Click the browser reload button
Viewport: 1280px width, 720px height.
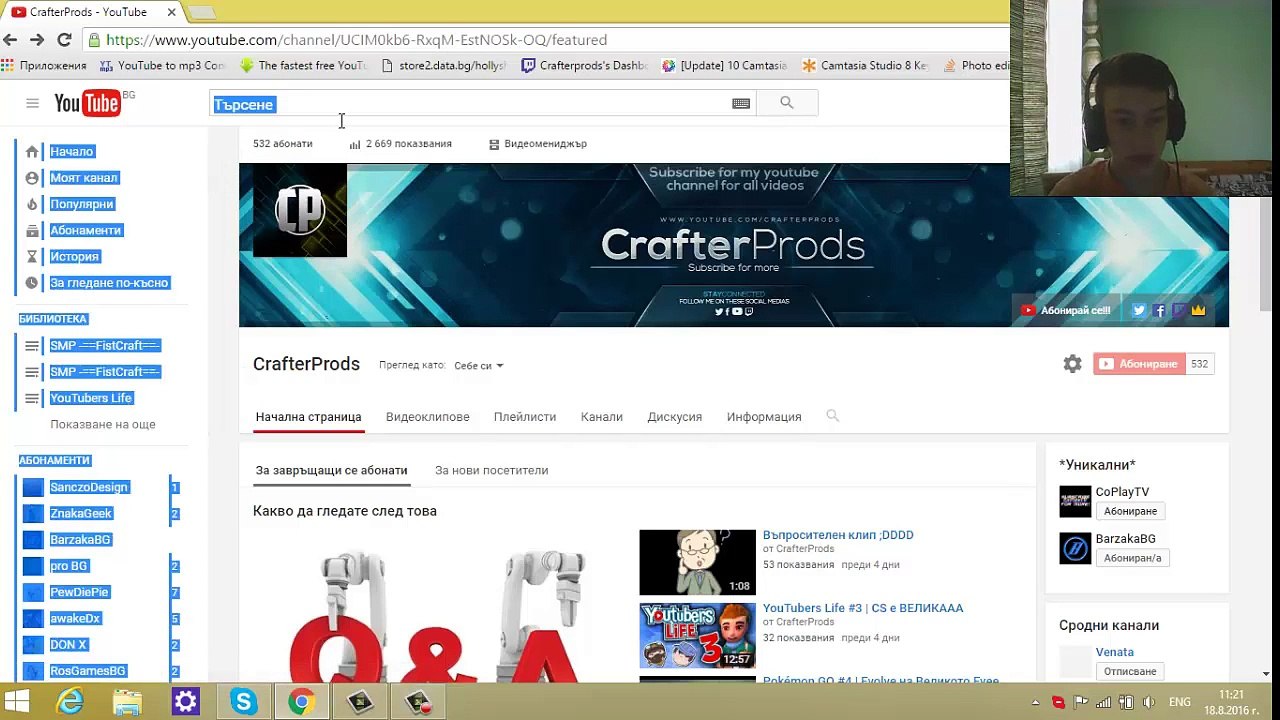64,40
